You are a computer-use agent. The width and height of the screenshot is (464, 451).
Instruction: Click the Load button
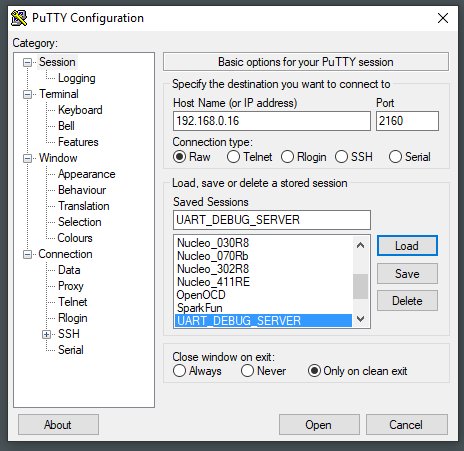[407, 246]
